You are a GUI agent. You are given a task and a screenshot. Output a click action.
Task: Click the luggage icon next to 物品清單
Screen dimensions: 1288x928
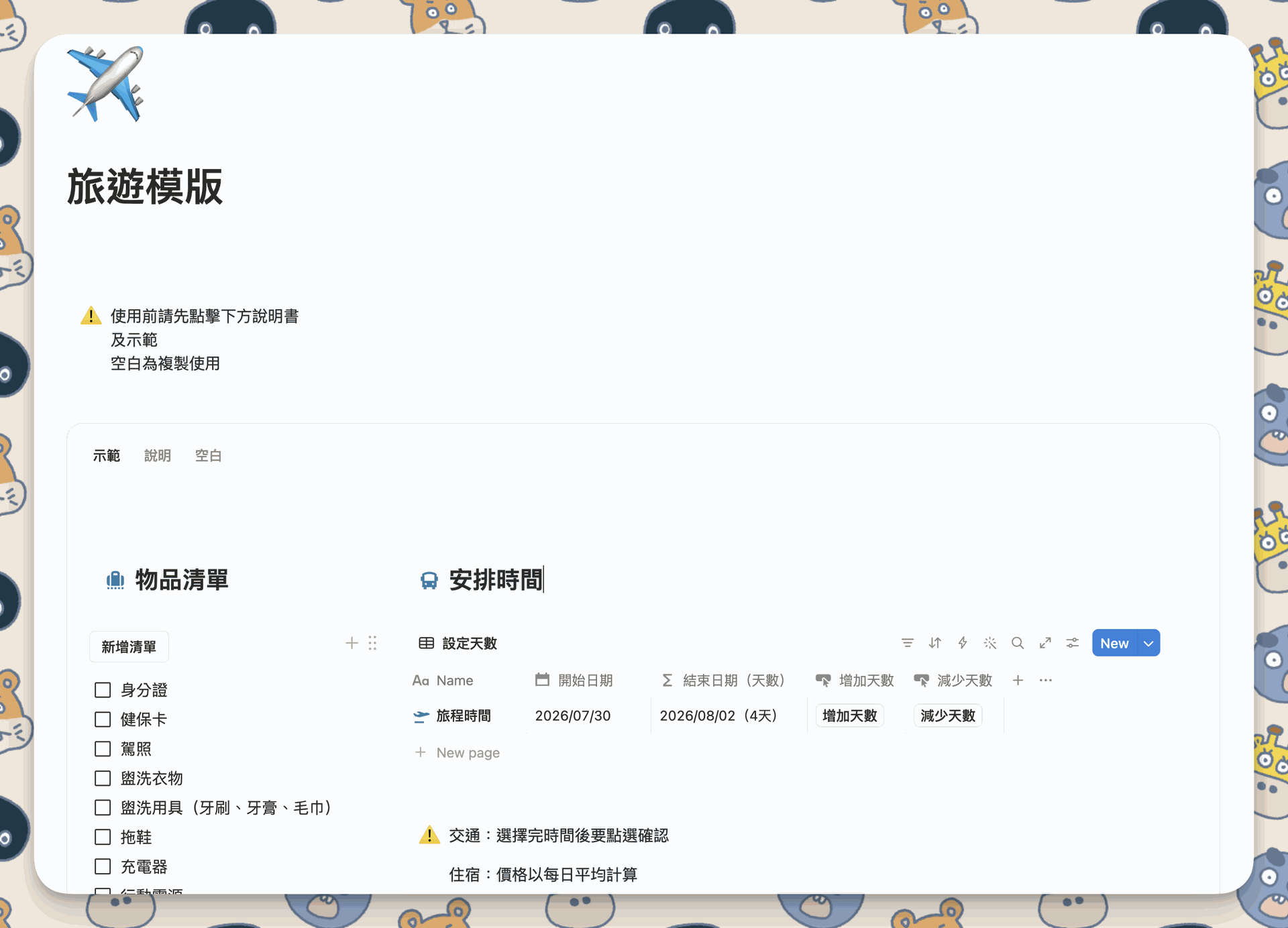pos(115,580)
